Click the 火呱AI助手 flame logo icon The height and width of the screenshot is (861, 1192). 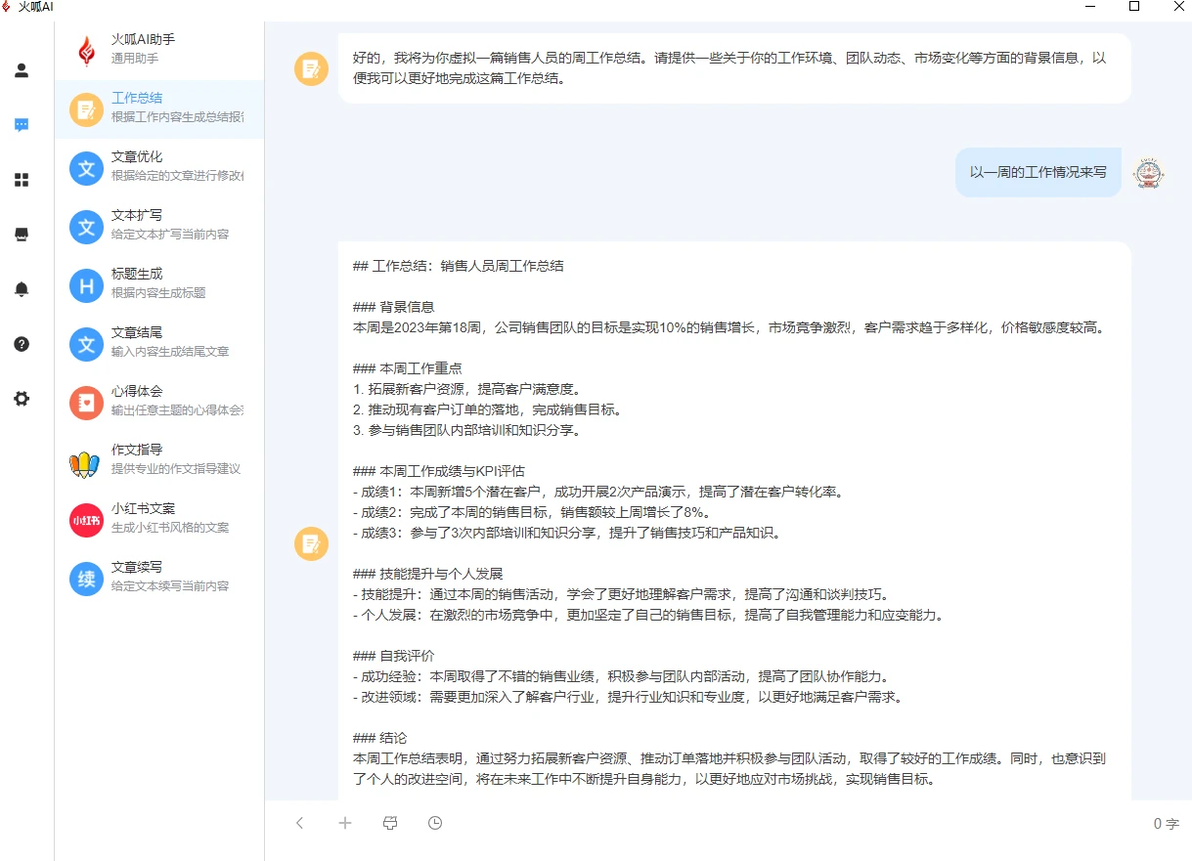pos(87,50)
